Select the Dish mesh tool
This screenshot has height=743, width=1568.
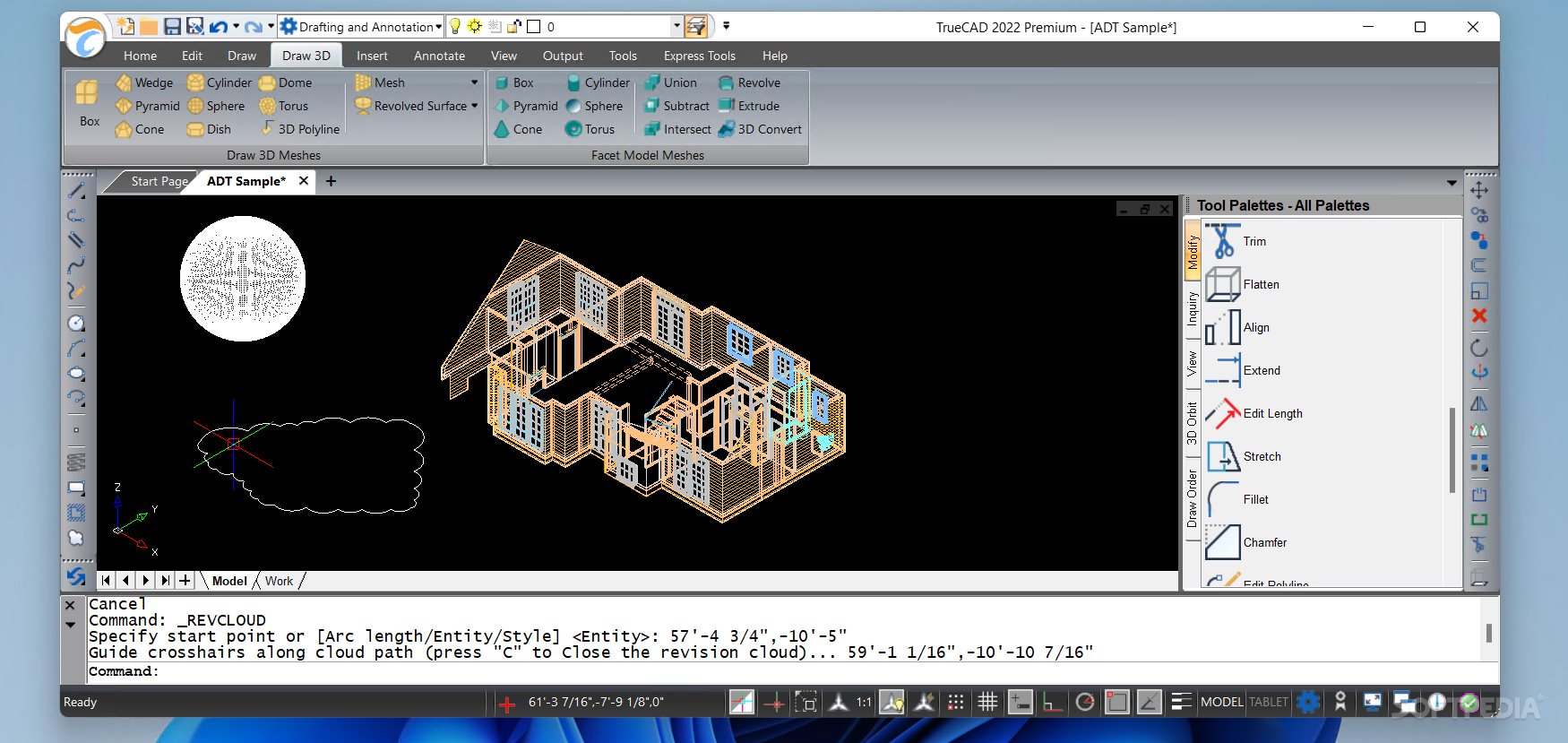(x=209, y=129)
